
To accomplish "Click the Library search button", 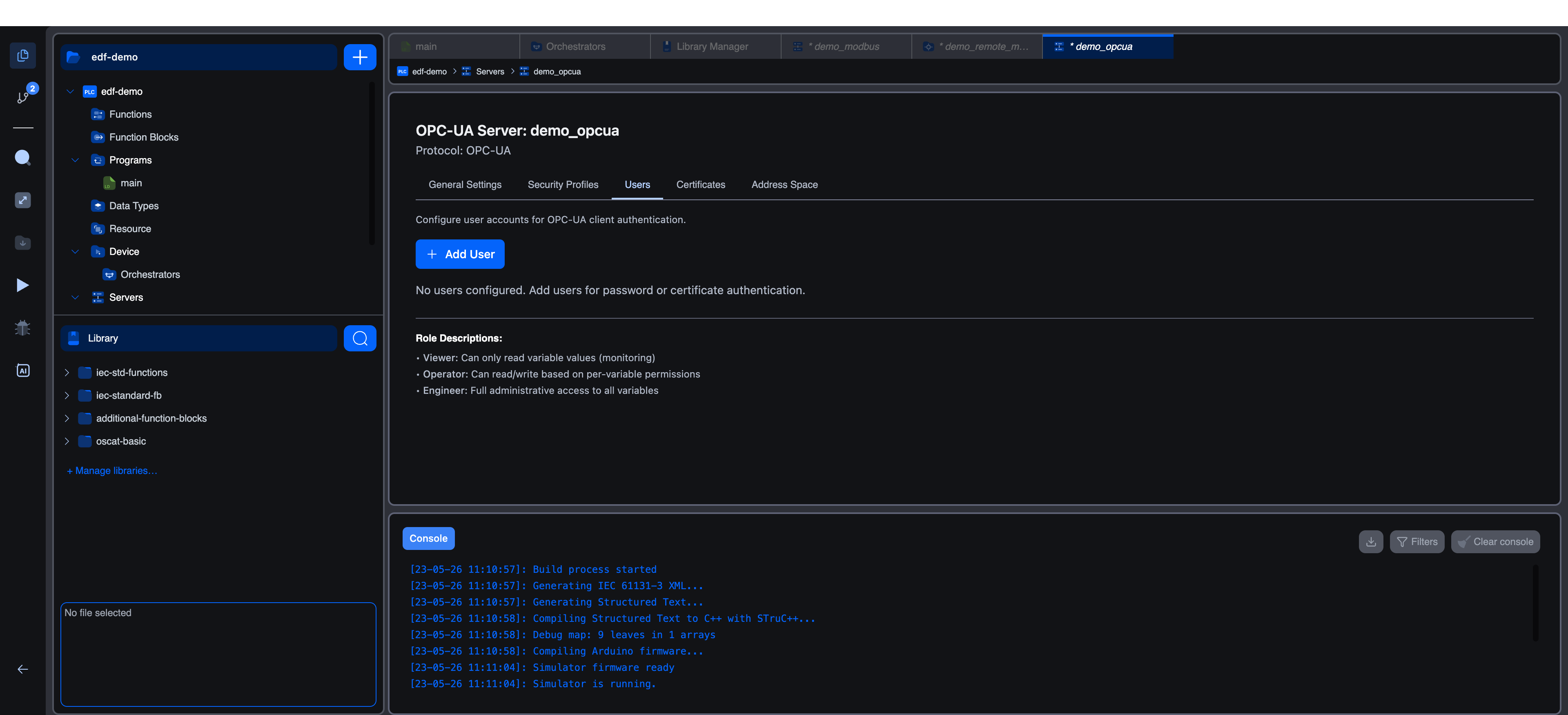I will pos(360,338).
